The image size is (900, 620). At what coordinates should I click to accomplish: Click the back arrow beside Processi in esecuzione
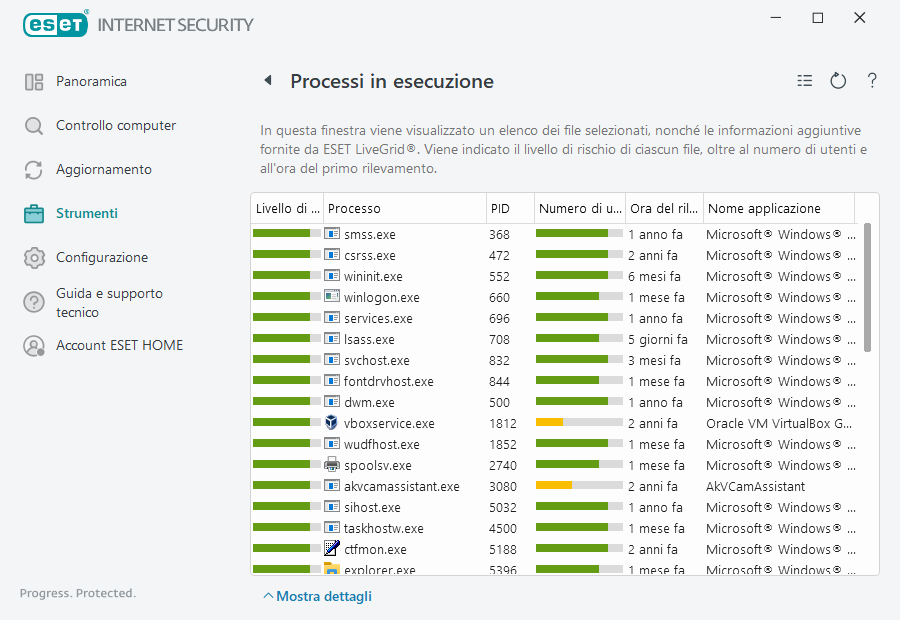[268, 81]
